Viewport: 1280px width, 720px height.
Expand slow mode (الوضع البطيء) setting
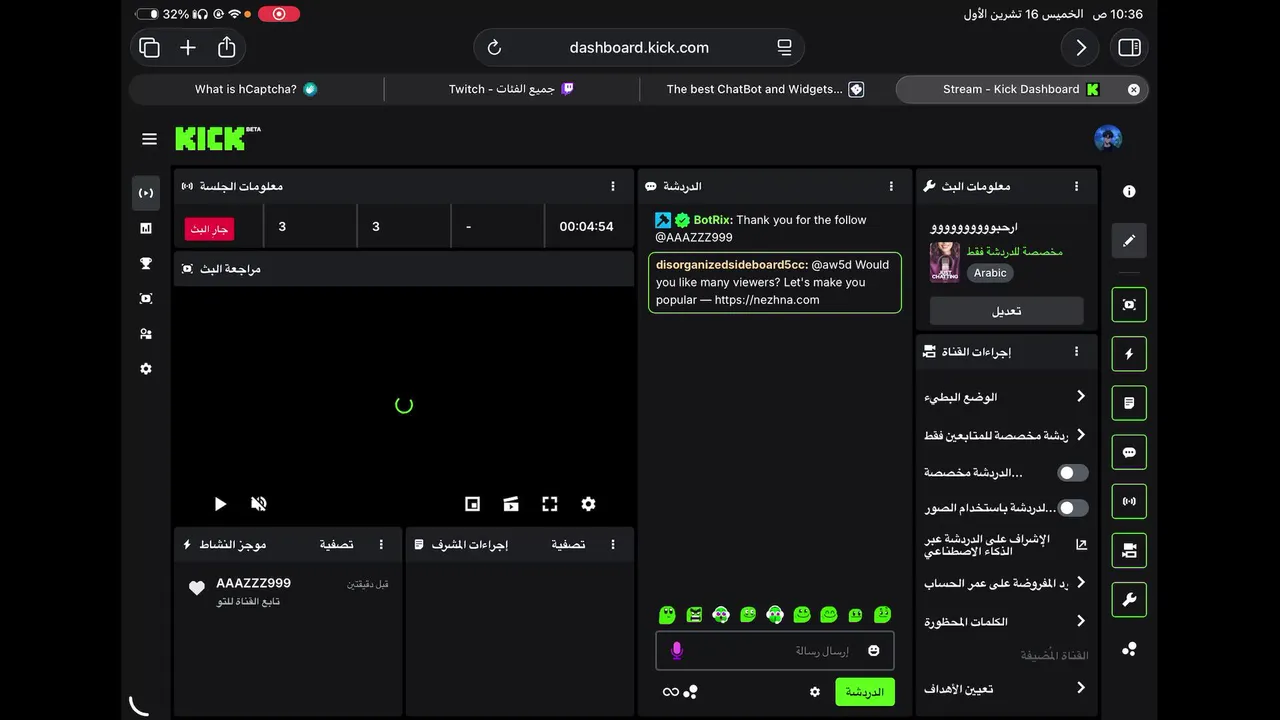tap(1005, 397)
